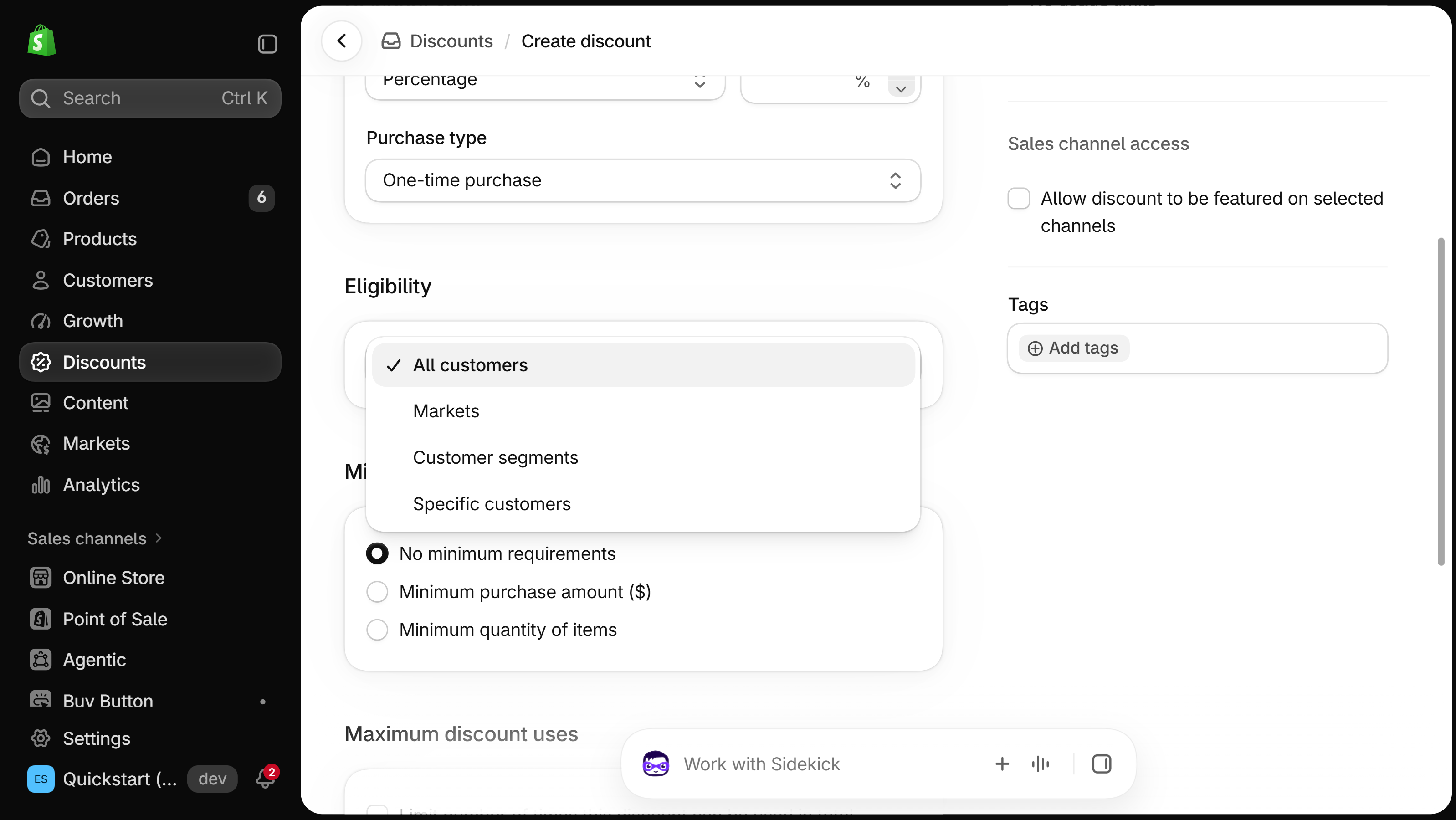1456x820 pixels.
Task: Click the Sidekick voice waveform icon
Action: click(x=1040, y=764)
